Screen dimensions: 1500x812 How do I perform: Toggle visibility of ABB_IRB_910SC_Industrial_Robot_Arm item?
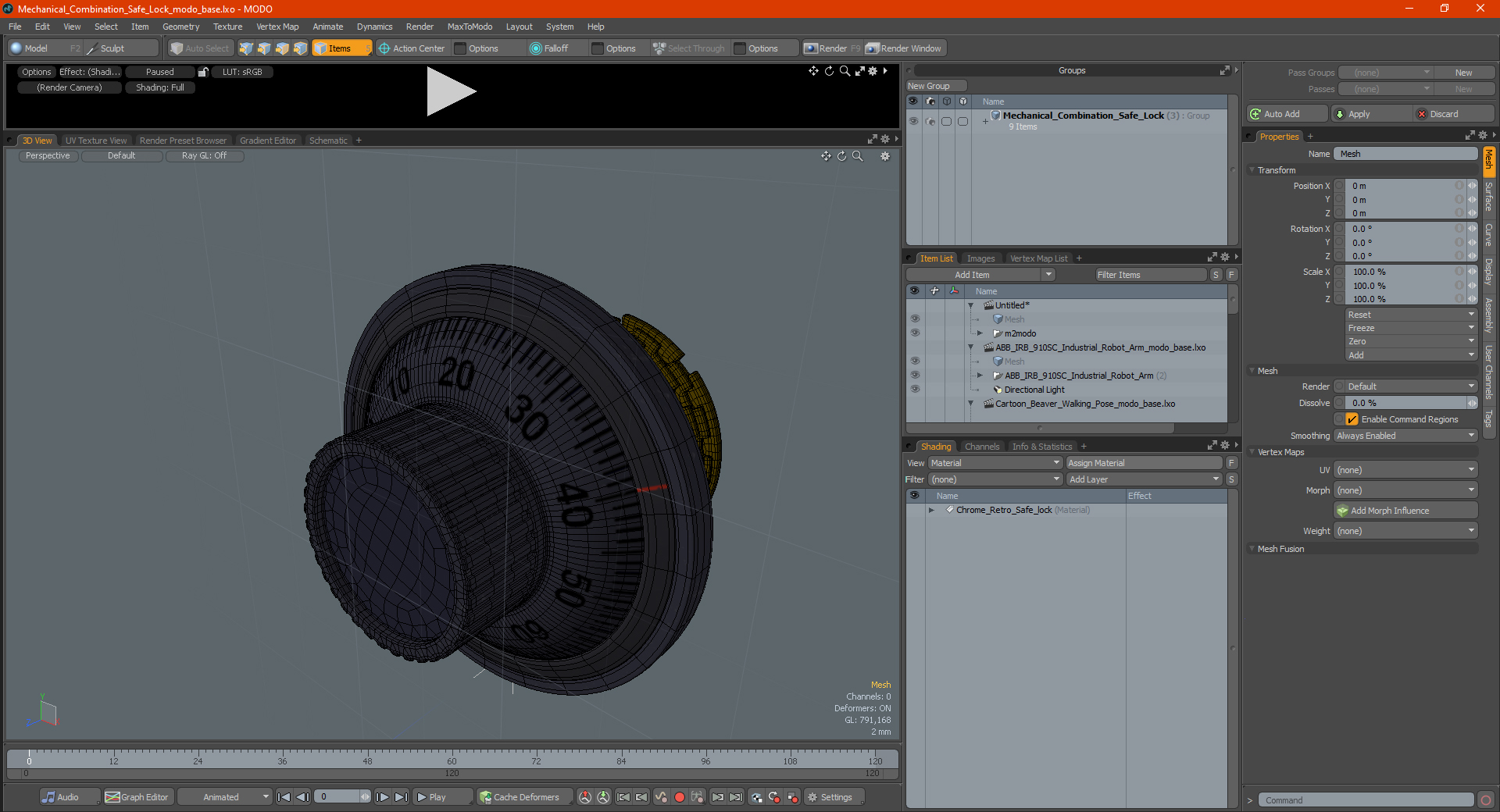pyautogui.click(x=915, y=376)
